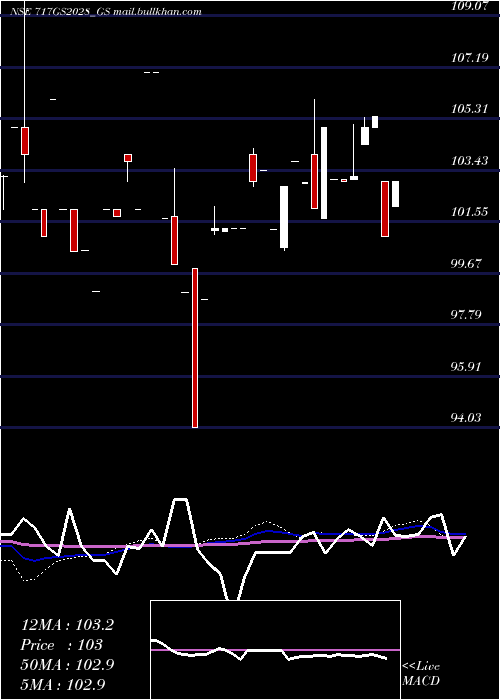This screenshot has height=700, width=500.
Task: Click the 99.67 price axis label
Action: 467,263
